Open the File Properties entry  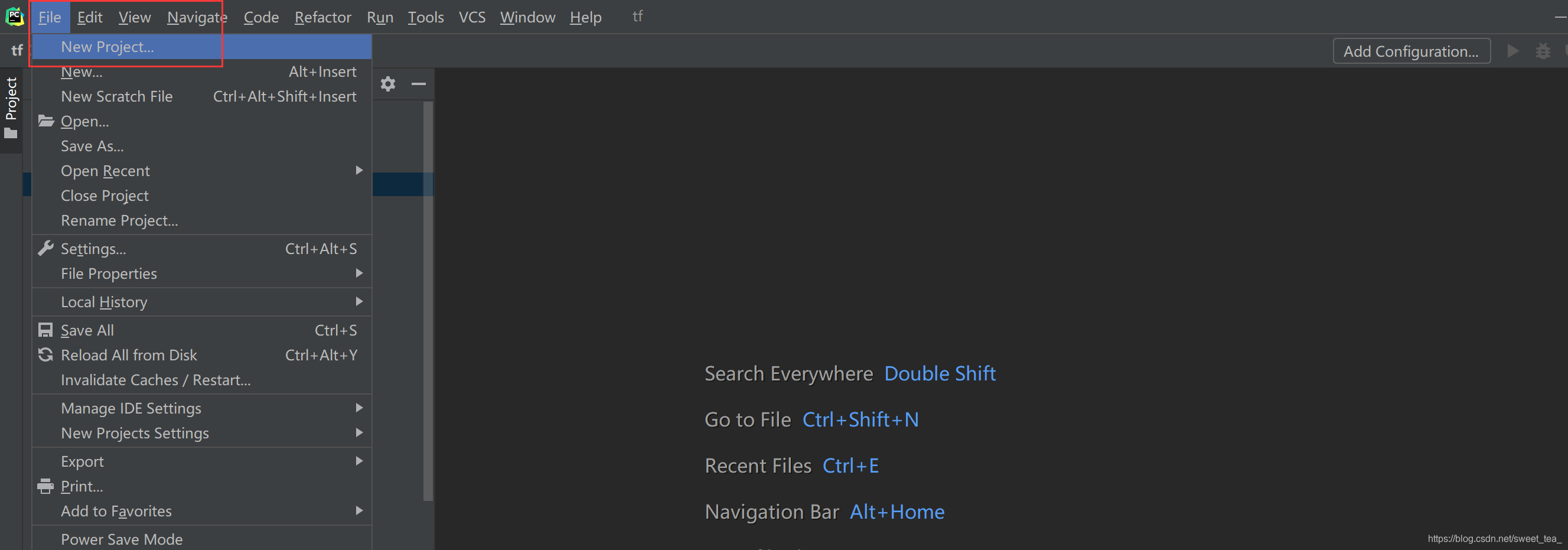(x=201, y=274)
